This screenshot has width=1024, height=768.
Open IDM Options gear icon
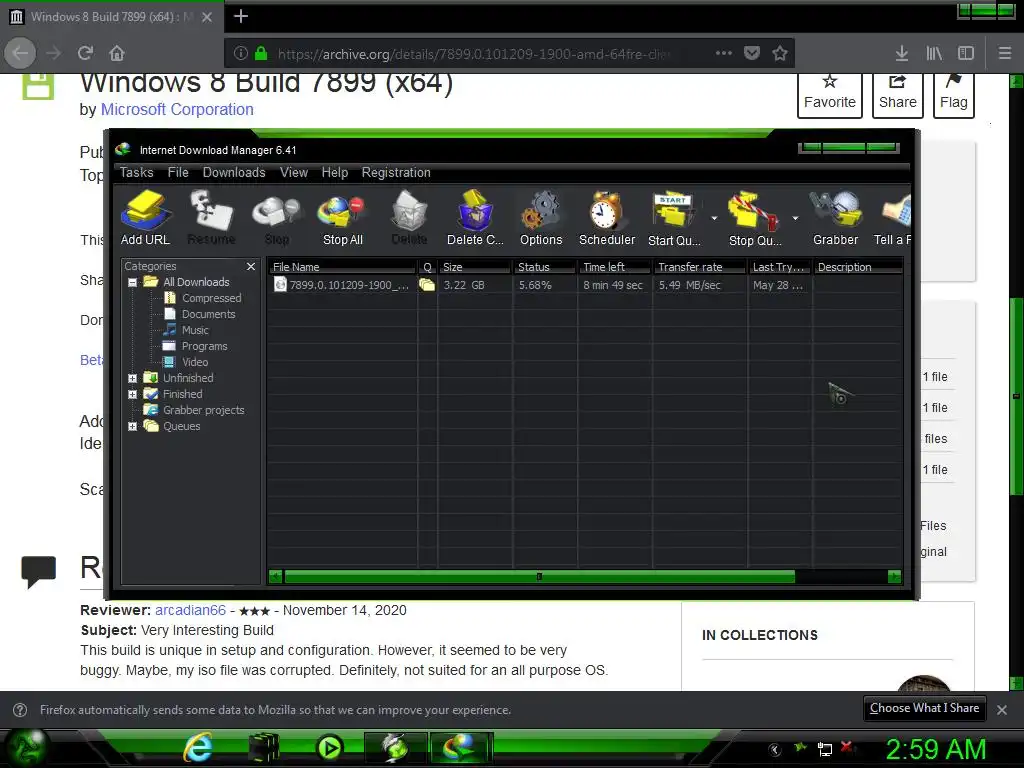[541, 217]
